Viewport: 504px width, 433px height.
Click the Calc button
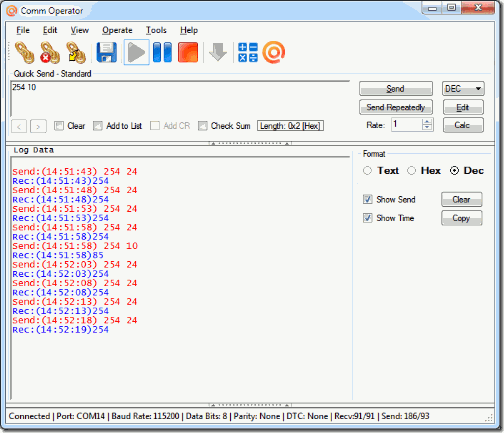coord(463,125)
